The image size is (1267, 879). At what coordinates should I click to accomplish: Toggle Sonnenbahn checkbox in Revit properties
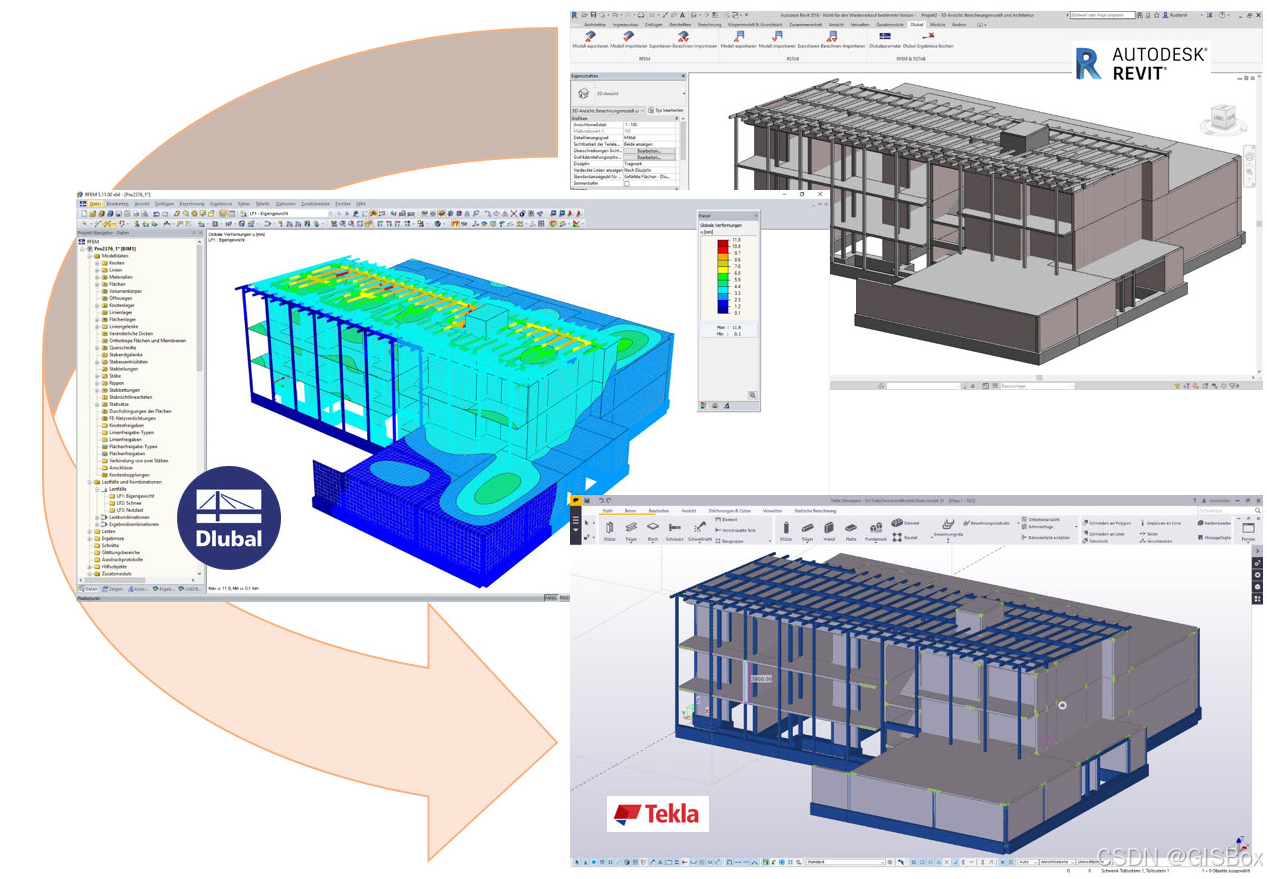(627, 184)
